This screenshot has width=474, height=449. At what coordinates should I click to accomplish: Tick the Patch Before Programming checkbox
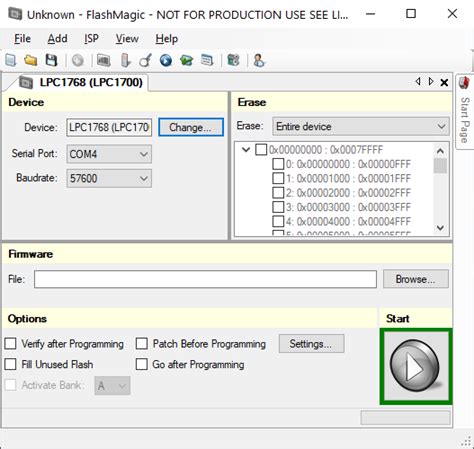click(142, 343)
